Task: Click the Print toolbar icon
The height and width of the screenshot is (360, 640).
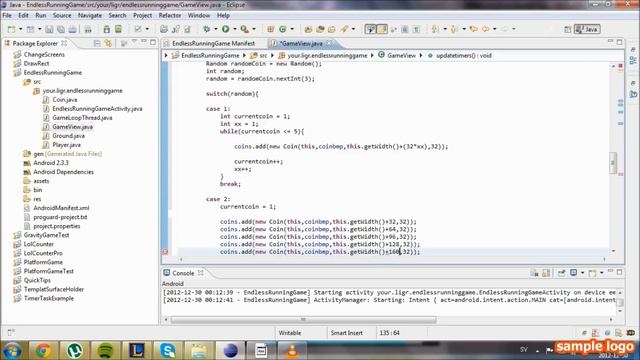Action: pyautogui.click(x=72, y=29)
